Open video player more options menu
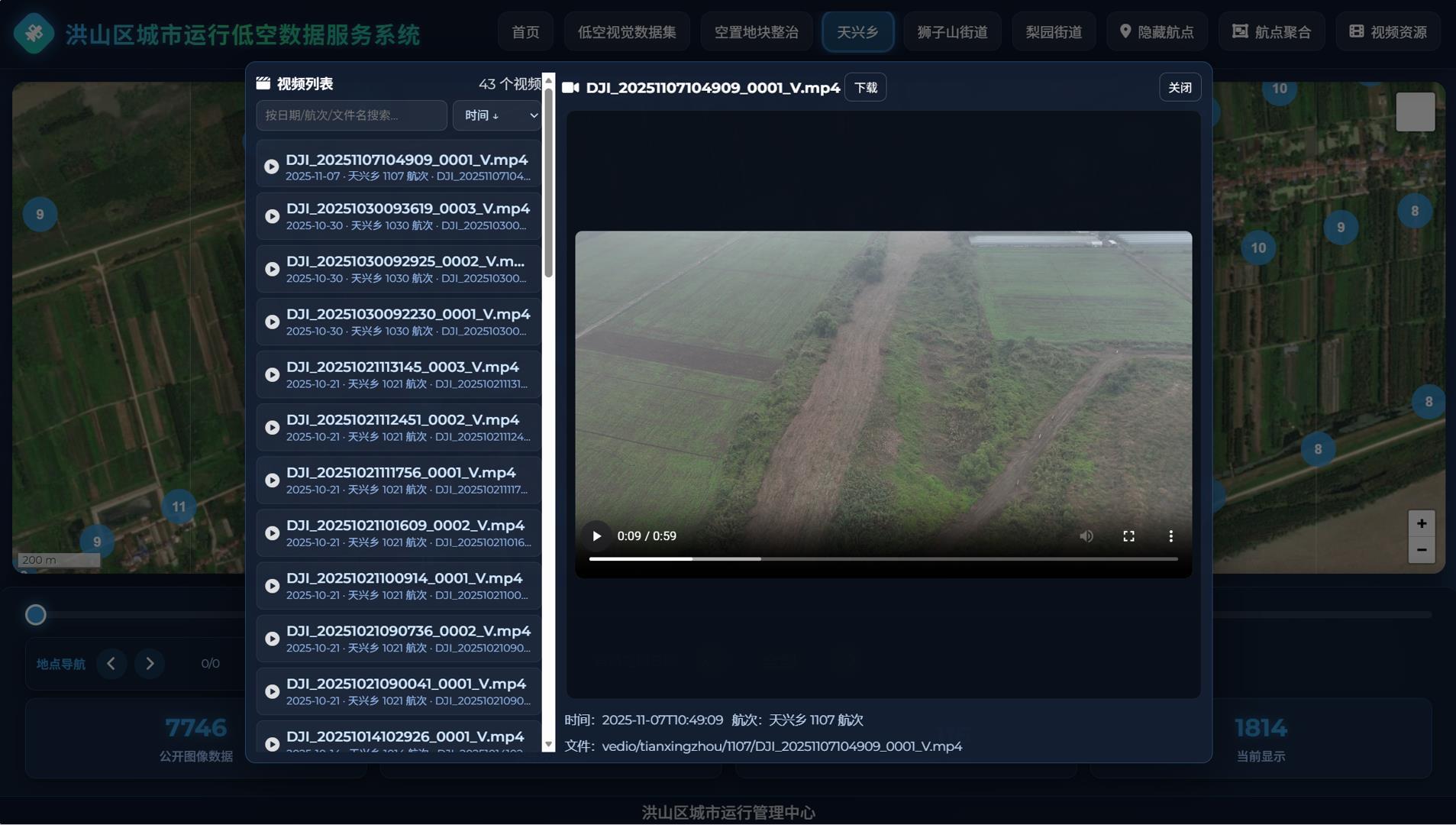1456x825 pixels. (x=1170, y=536)
